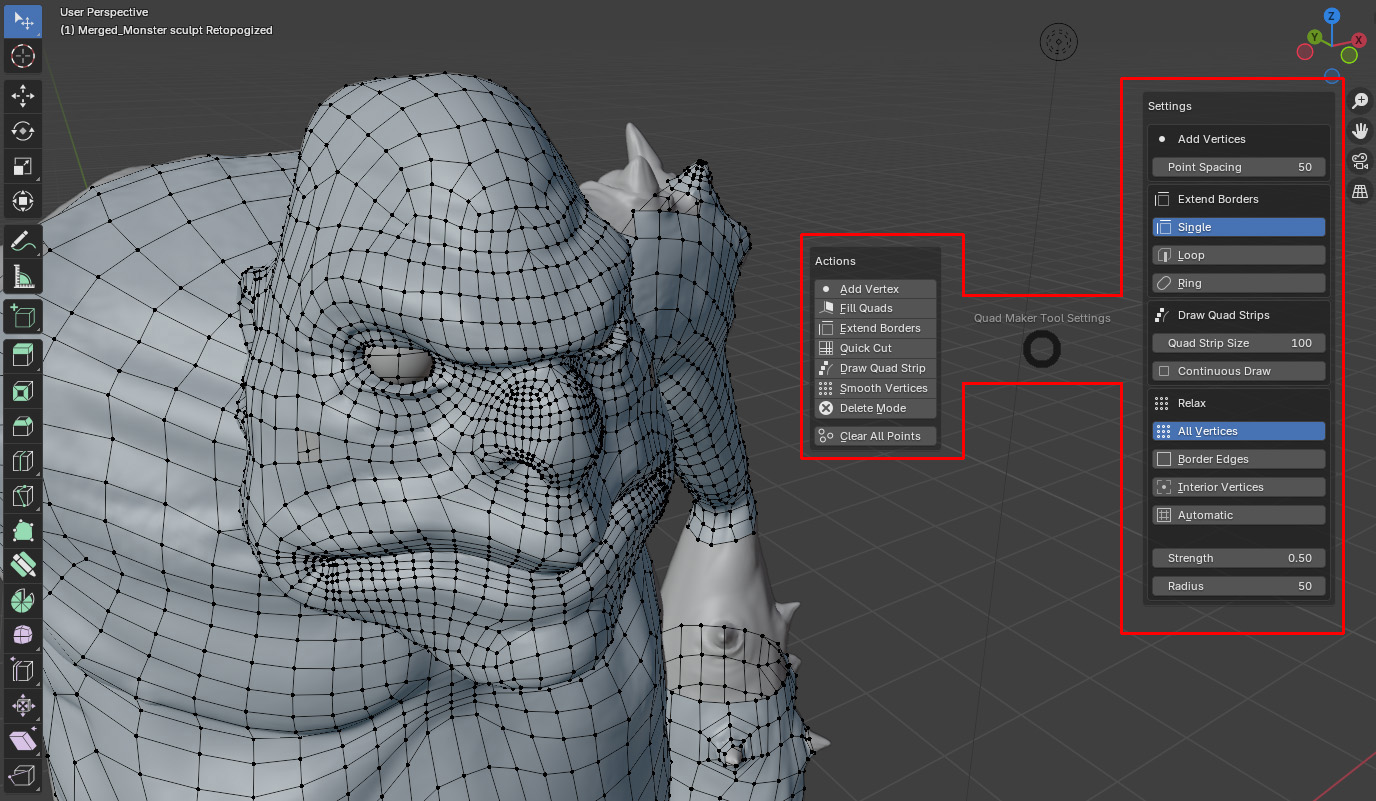Click the Quad Maker Tool Settings pie center
Viewport: 1376px width, 801px height.
[1042, 349]
